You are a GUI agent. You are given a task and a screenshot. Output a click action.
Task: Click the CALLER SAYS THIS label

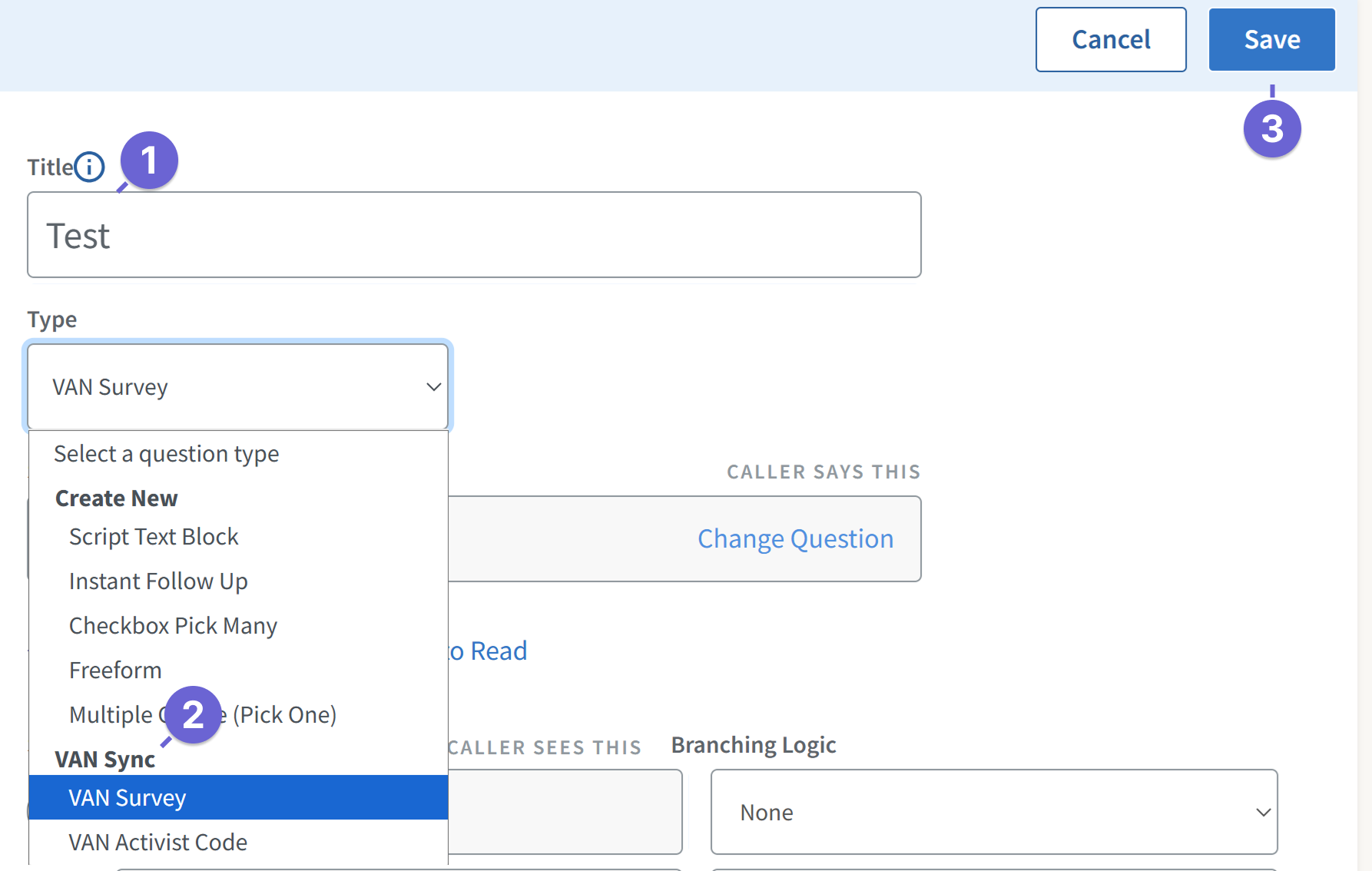pos(824,472)
